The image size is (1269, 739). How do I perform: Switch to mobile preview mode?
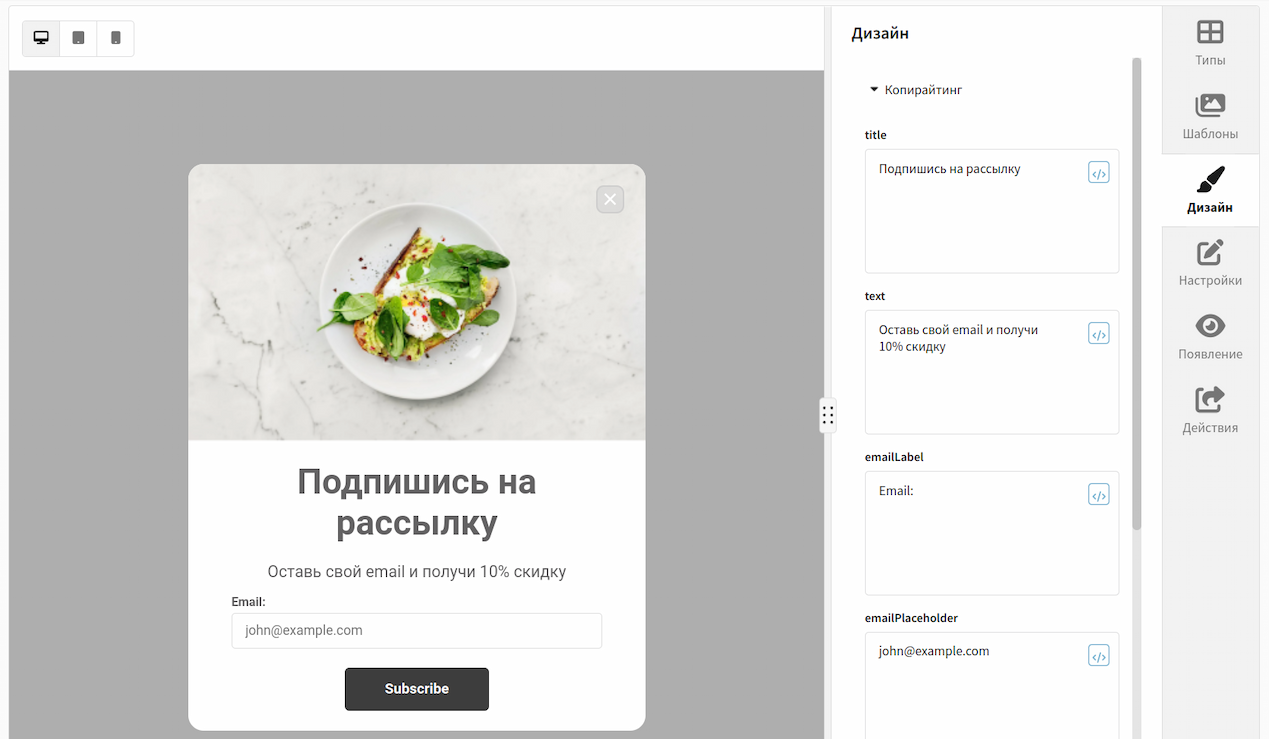(115, 38)
